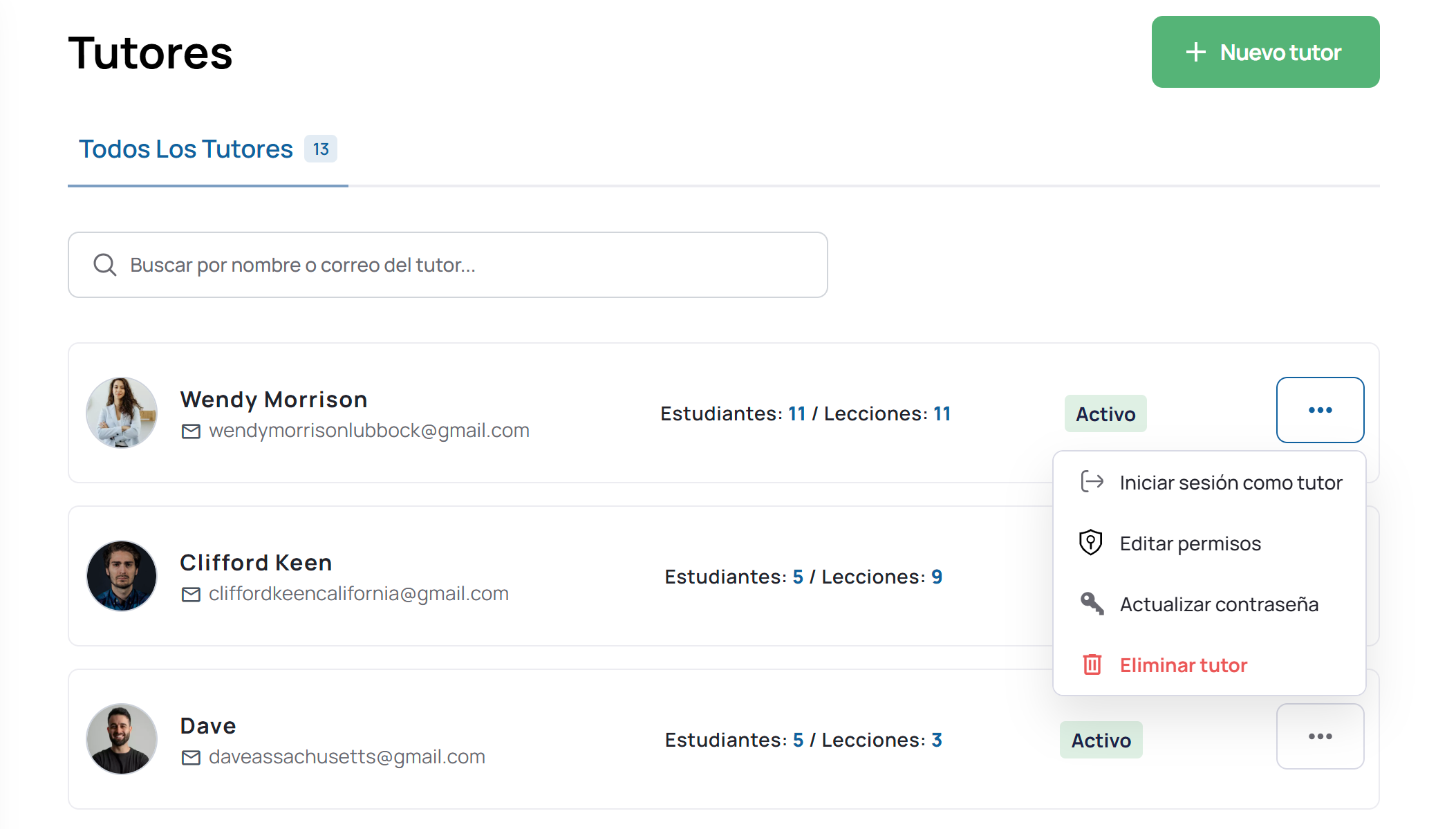The height and width of the screenshot is (829, 1456).
Task: Click the envelope icon next to Clifford's email
Action: [x=191, y=595]
